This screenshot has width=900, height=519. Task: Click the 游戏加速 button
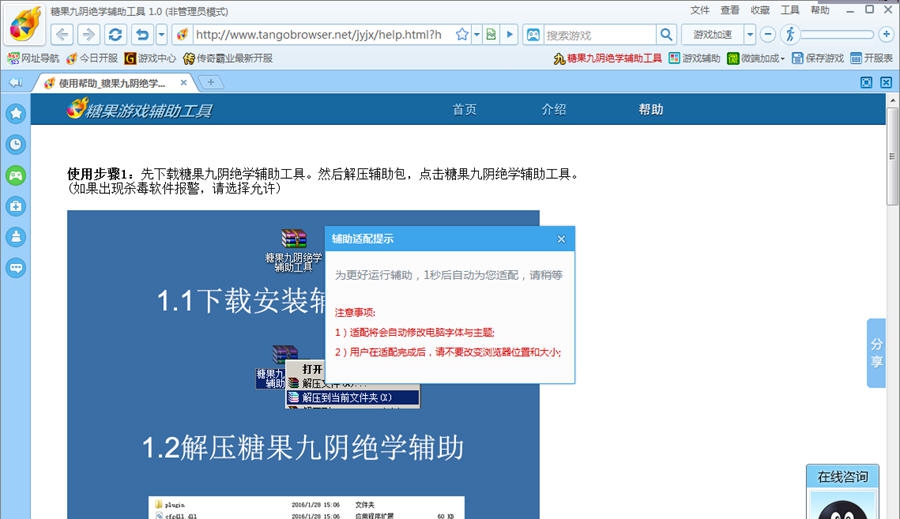712,34
